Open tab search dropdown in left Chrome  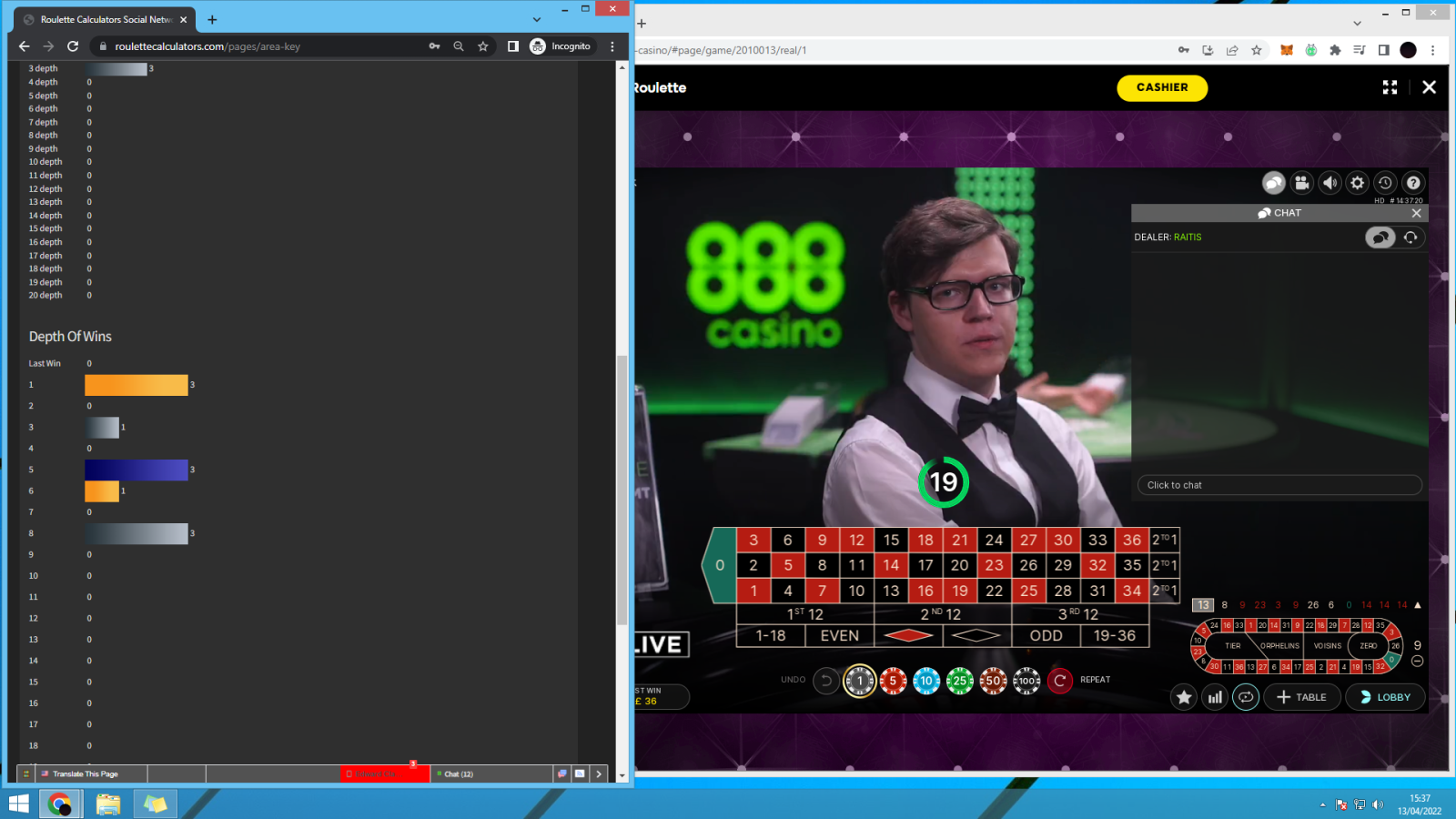coord(537,19)
